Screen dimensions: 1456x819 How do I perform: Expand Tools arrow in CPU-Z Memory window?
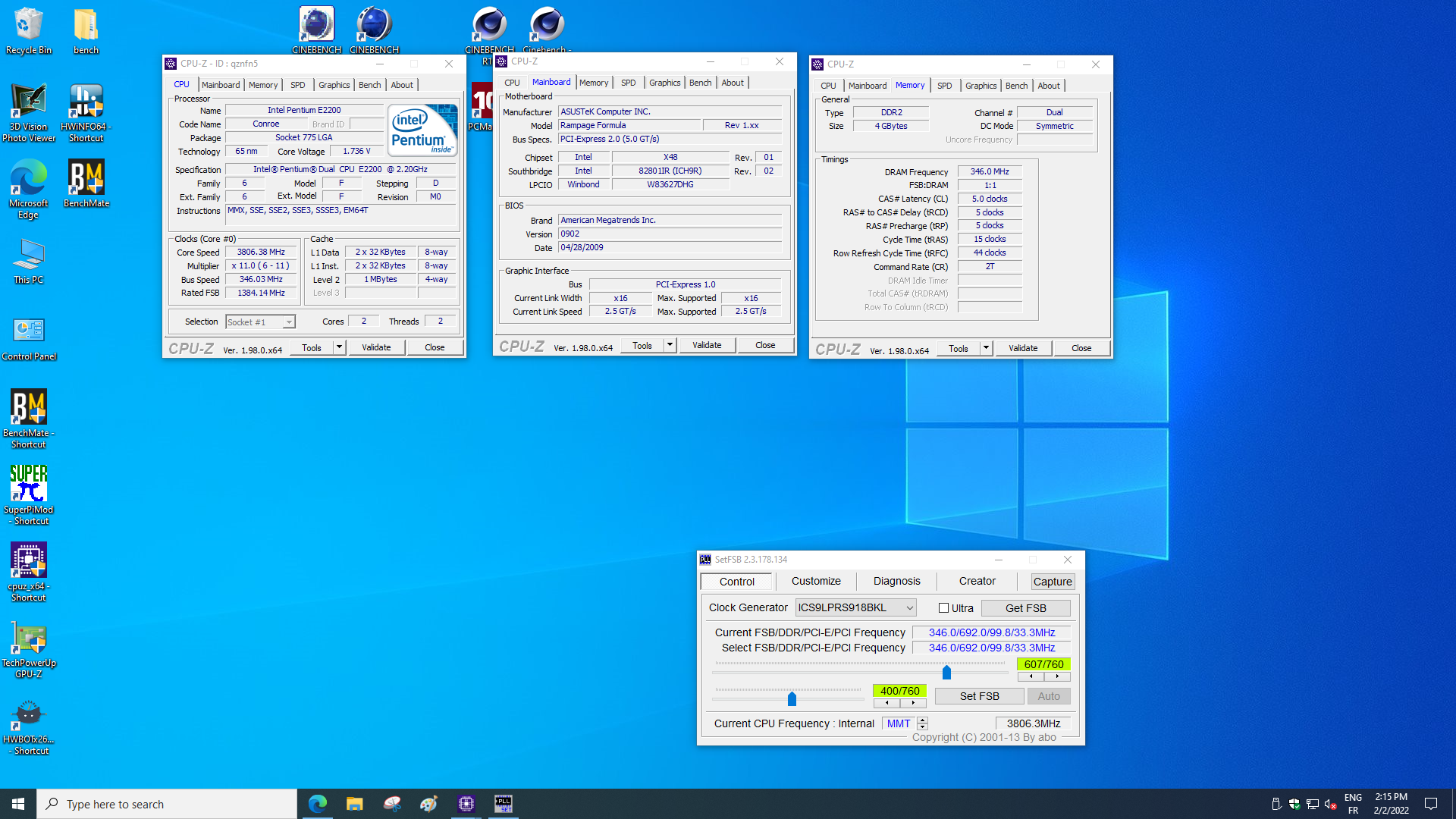click(x=986, y=348)
